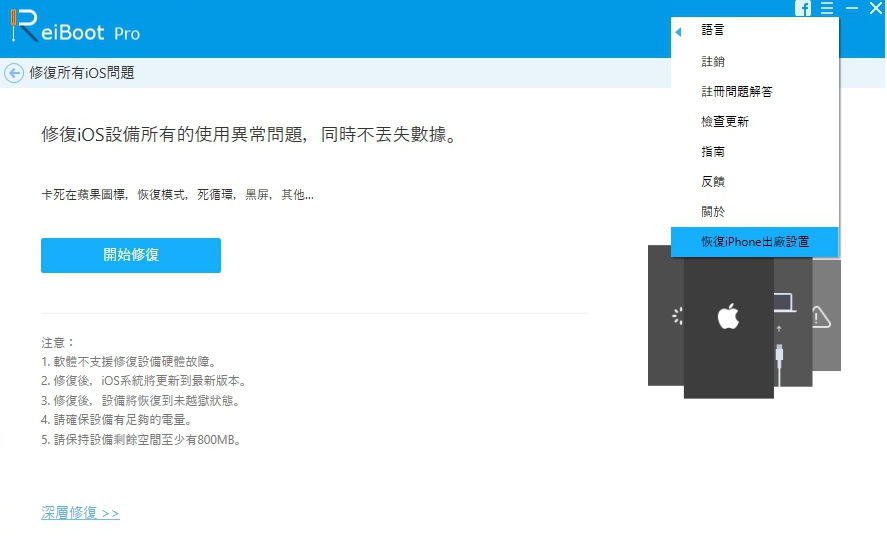Toggle the hamburger menu icon
The image size is (887, 542).
[x=827, y=8]
